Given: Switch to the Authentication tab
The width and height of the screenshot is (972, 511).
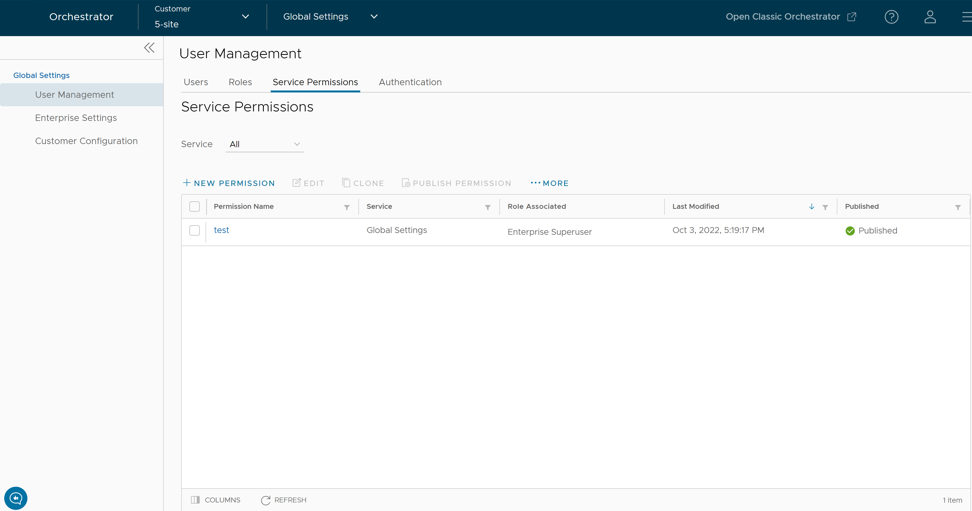Looking at the screenshot, I should point(410,82).
